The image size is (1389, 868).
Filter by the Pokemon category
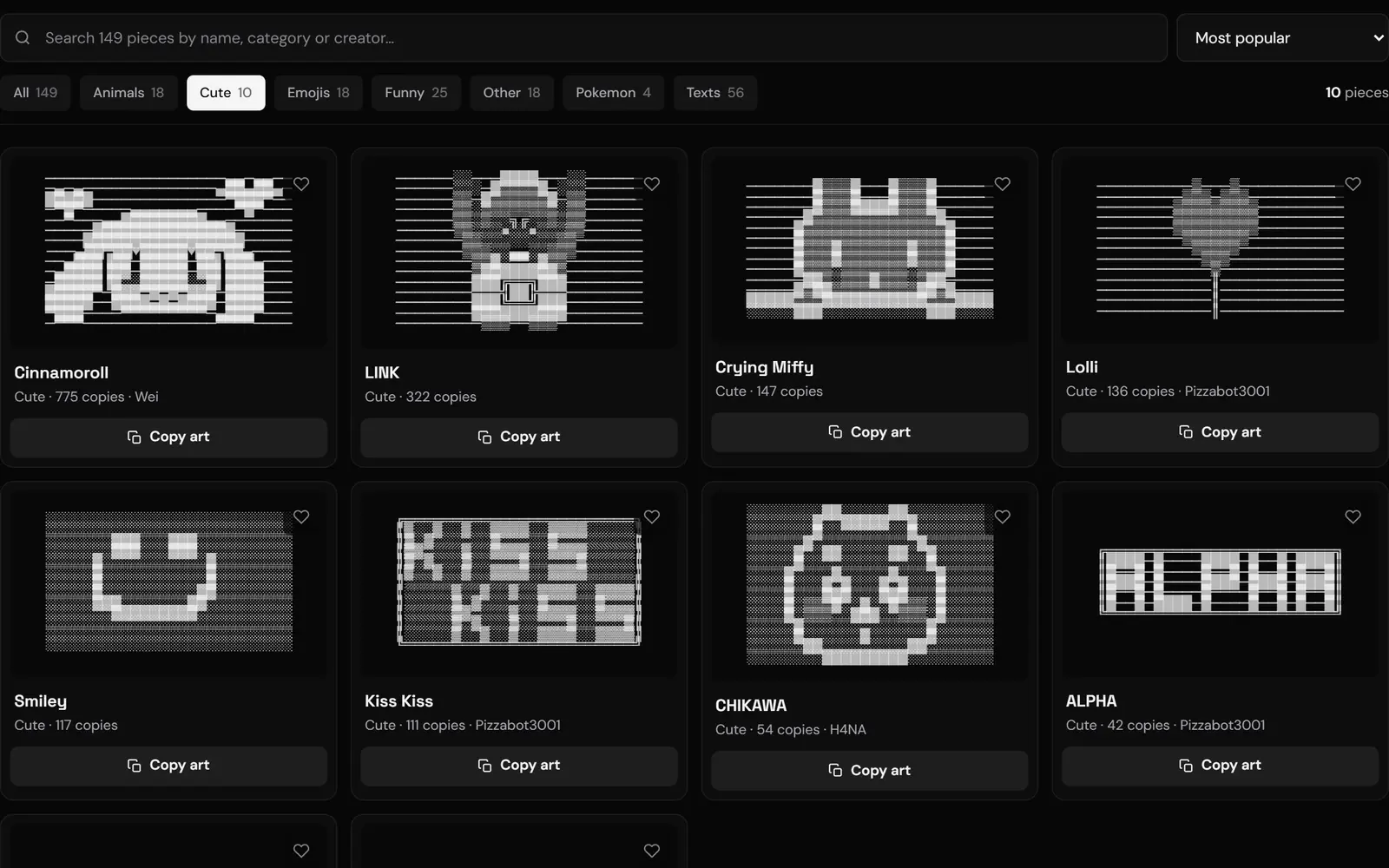[x=613, y=93]
